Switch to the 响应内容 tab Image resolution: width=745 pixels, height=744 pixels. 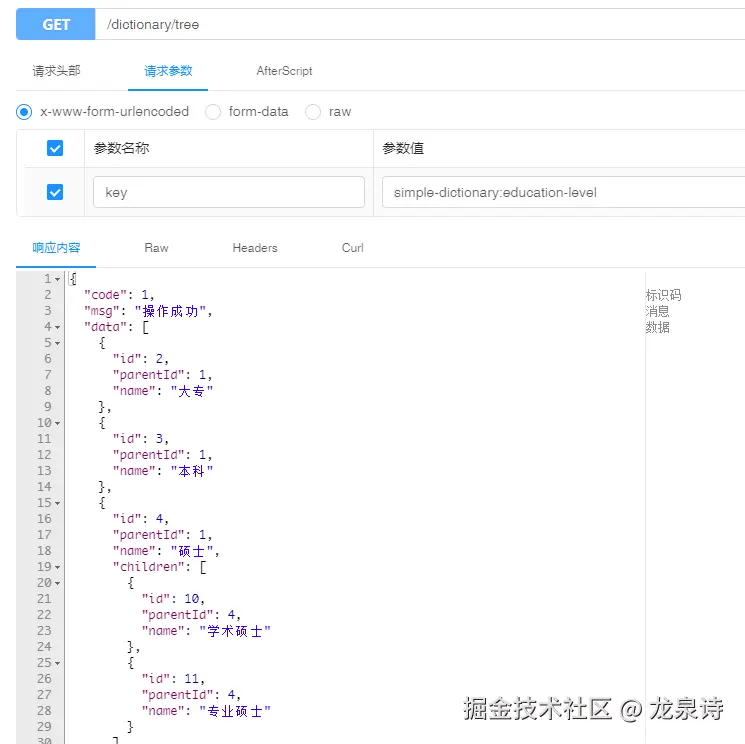click(56, 248)
